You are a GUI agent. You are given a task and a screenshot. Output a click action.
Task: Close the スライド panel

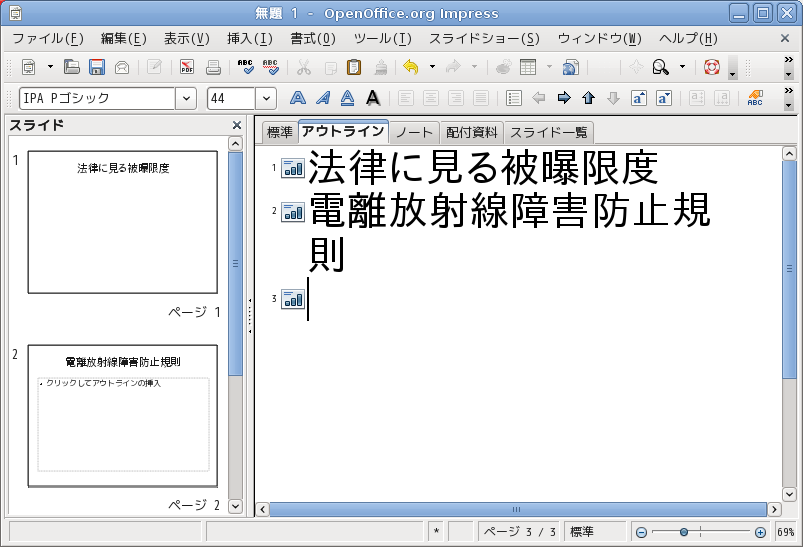click(237, 125)
